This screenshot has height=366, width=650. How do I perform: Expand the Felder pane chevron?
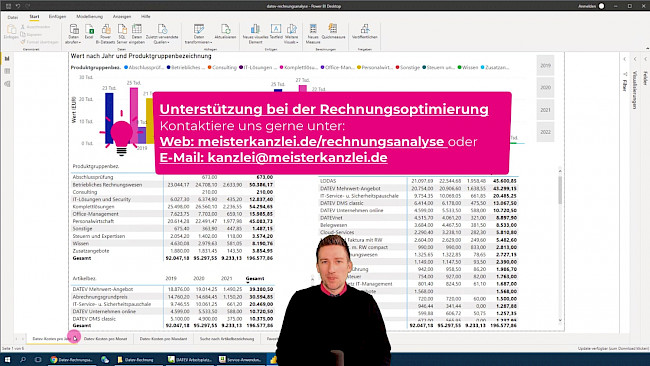coord(645,59)
